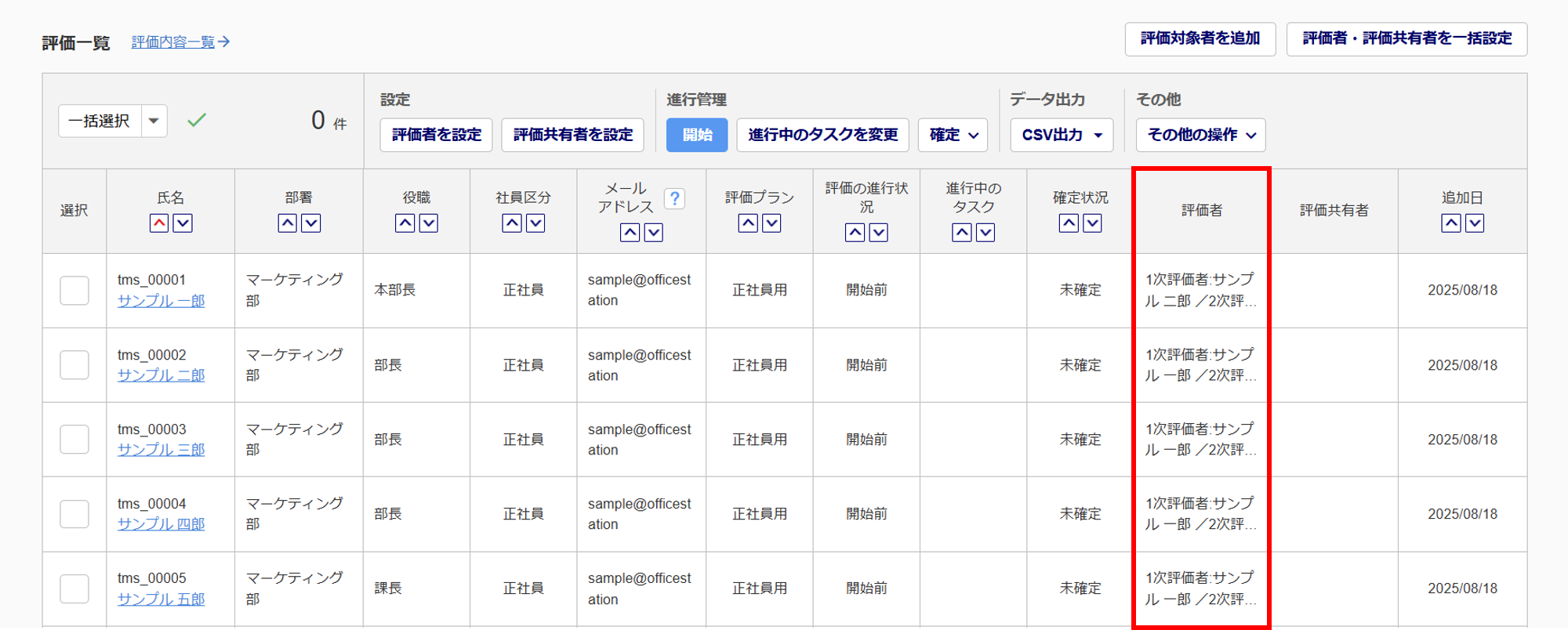Expand 確定 dropdown

click(x=953, y=135)
